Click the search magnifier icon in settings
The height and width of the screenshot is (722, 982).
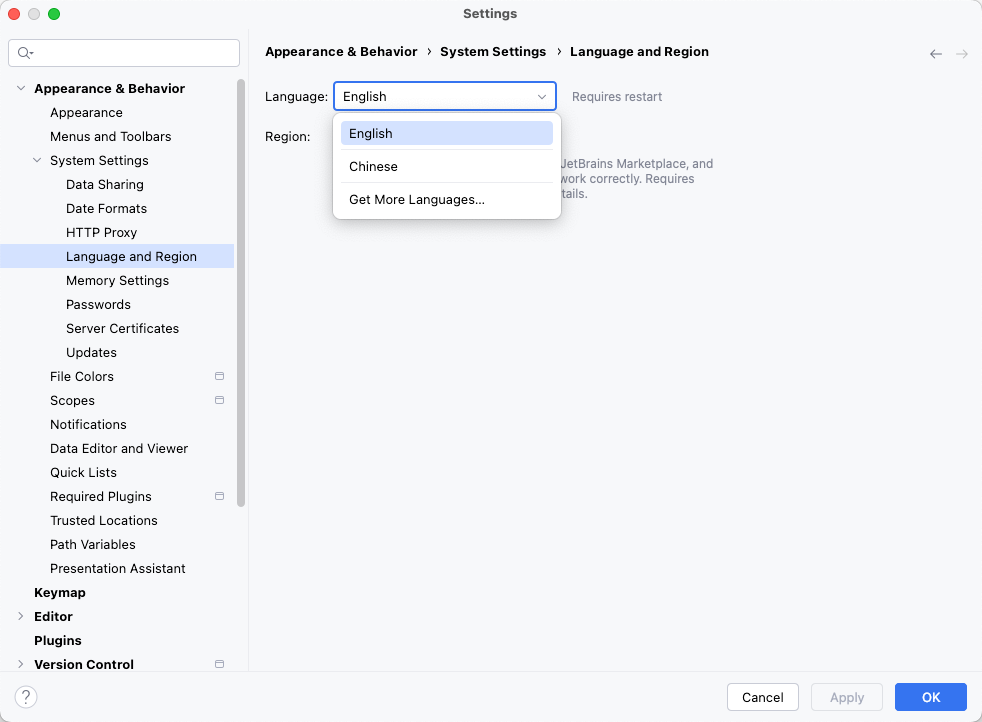(x=25, y=53)
